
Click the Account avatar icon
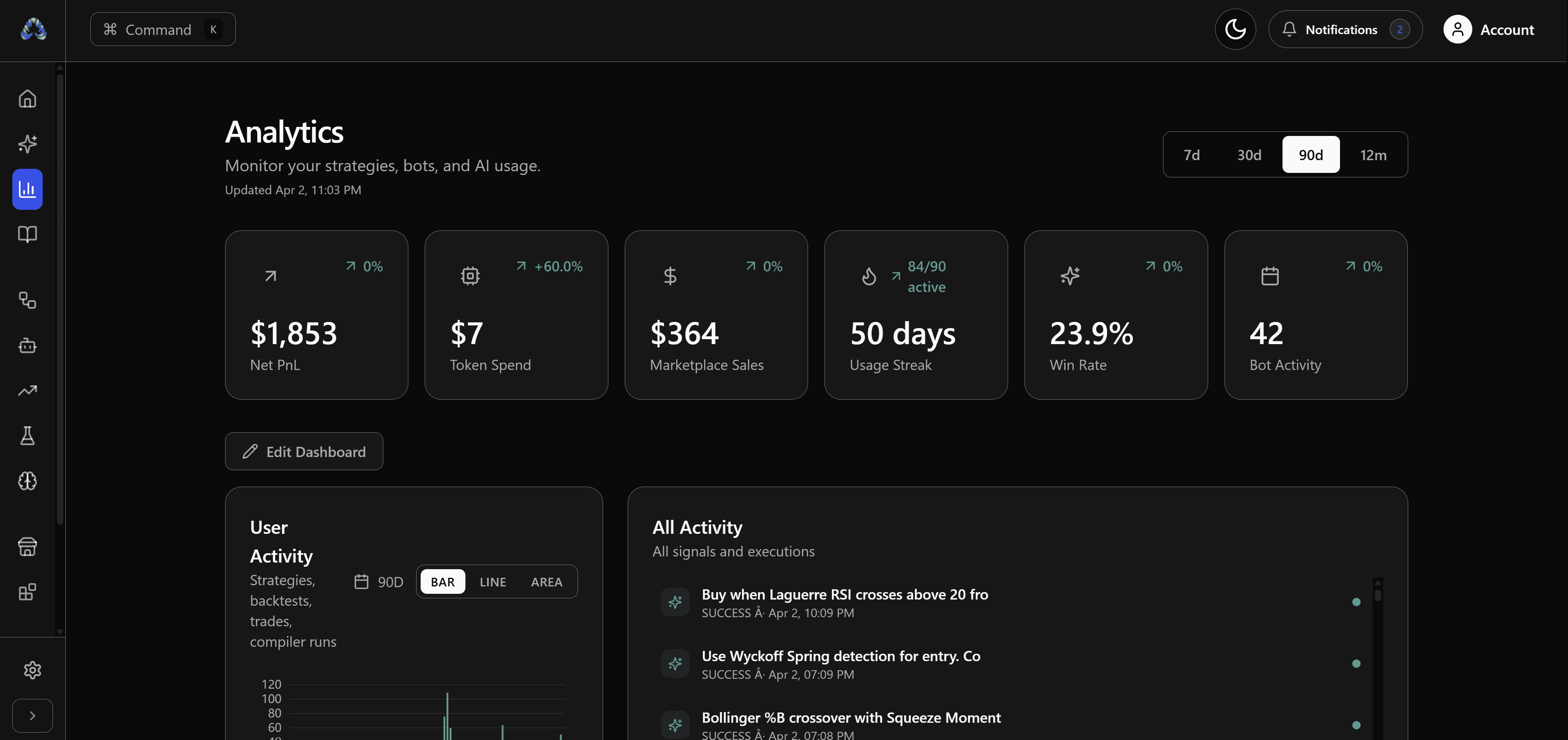(1457, 29)
